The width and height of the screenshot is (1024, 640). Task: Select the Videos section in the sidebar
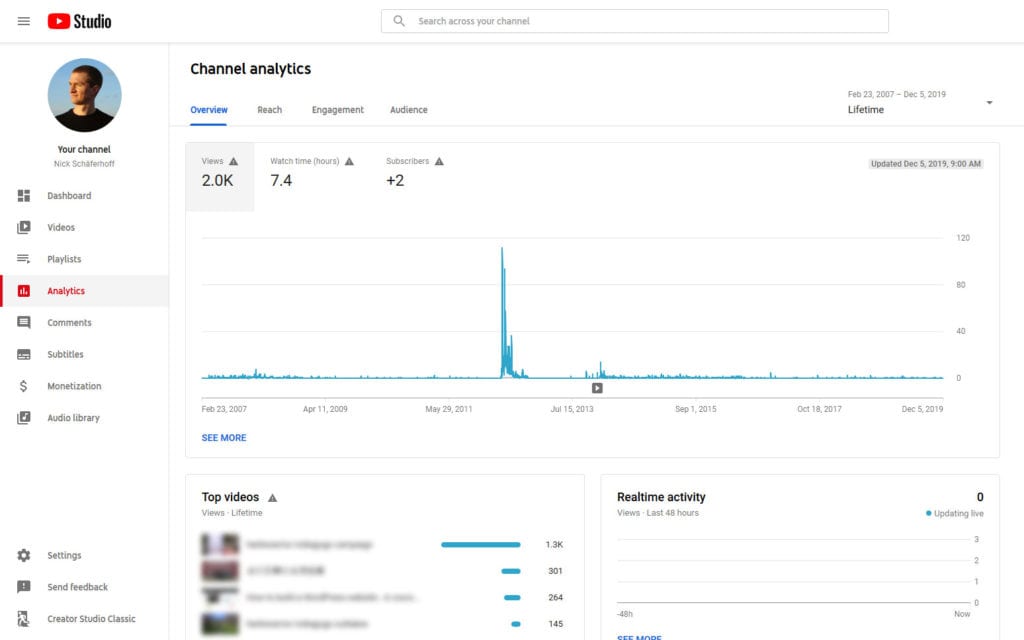(x=60, y=227)
